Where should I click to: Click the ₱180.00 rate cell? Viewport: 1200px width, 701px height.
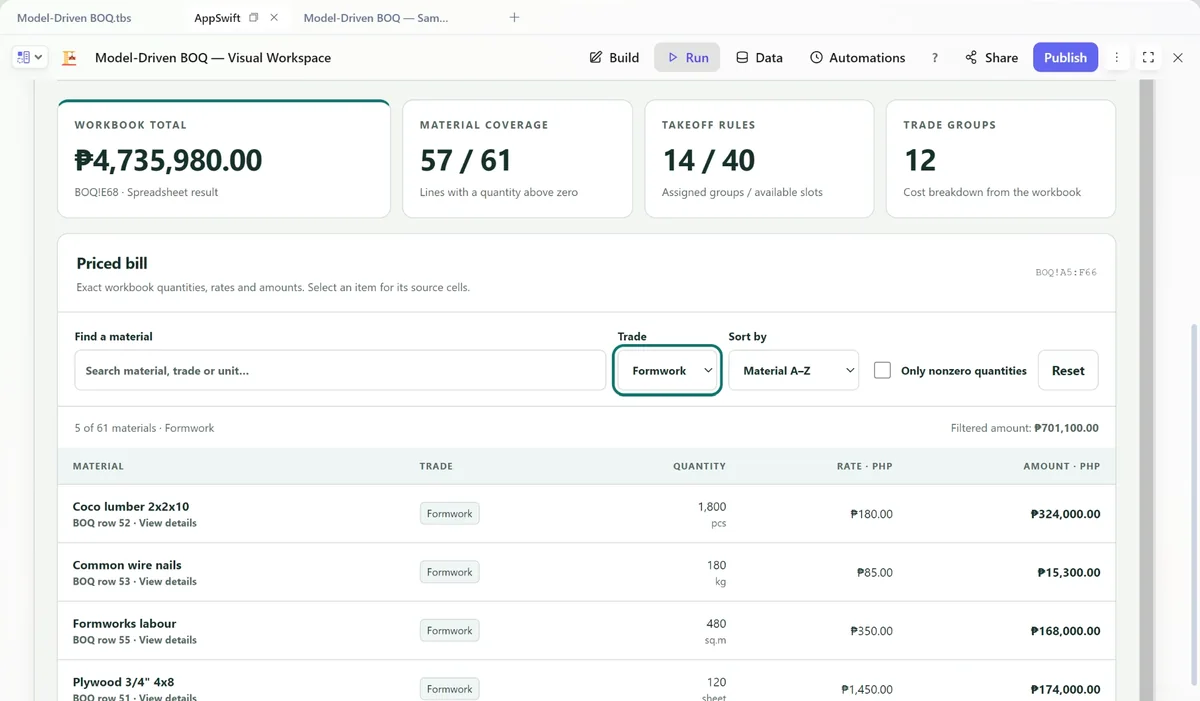click(871, 514)
